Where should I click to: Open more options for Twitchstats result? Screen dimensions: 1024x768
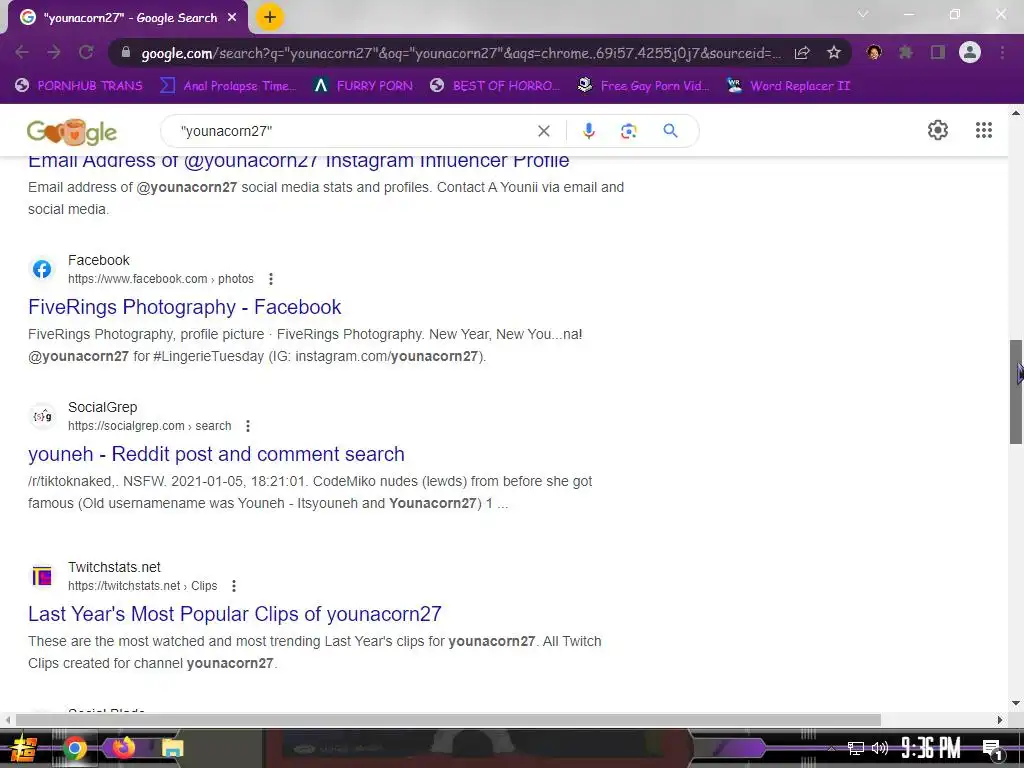(234, 586)
